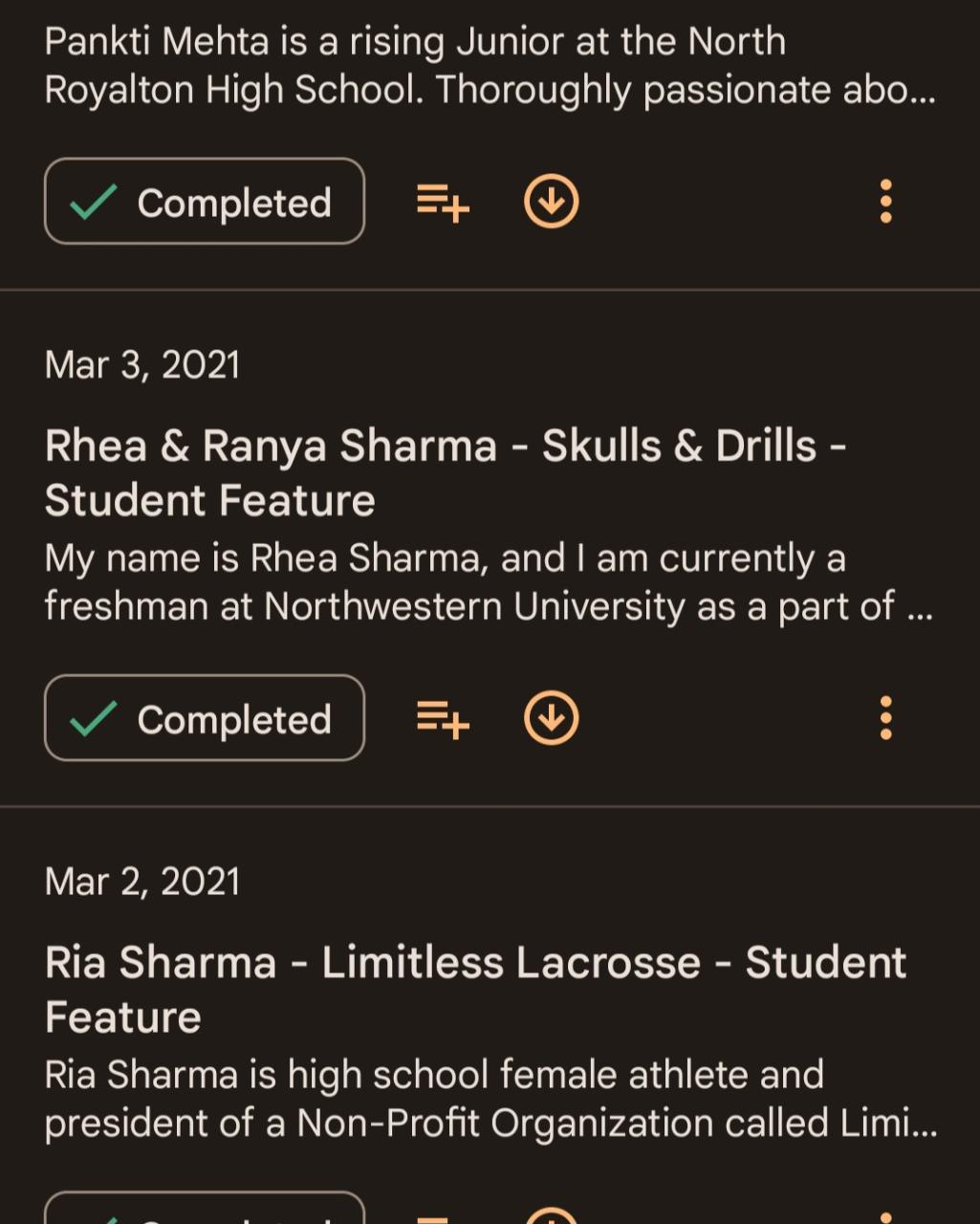The image size is (980, 1224).
Task: Download the Skulls & Drills episode
Action: pos(552,718)
